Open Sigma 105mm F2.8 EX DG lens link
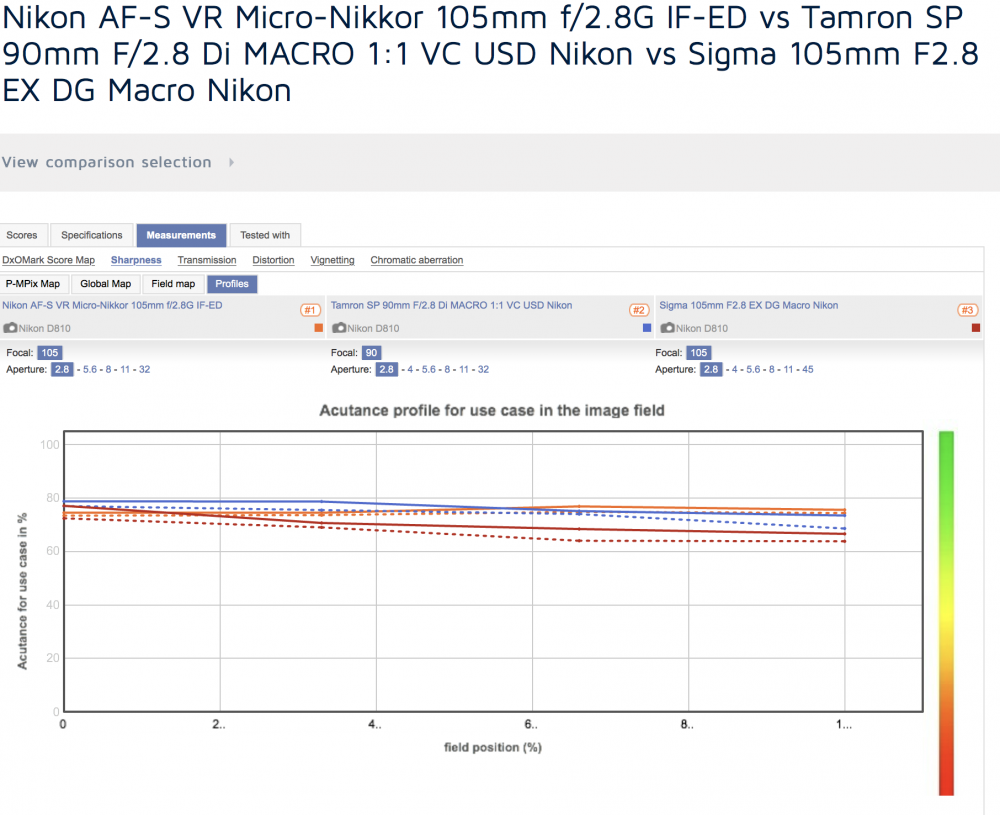1000x815 pixels. coord(749,305)
